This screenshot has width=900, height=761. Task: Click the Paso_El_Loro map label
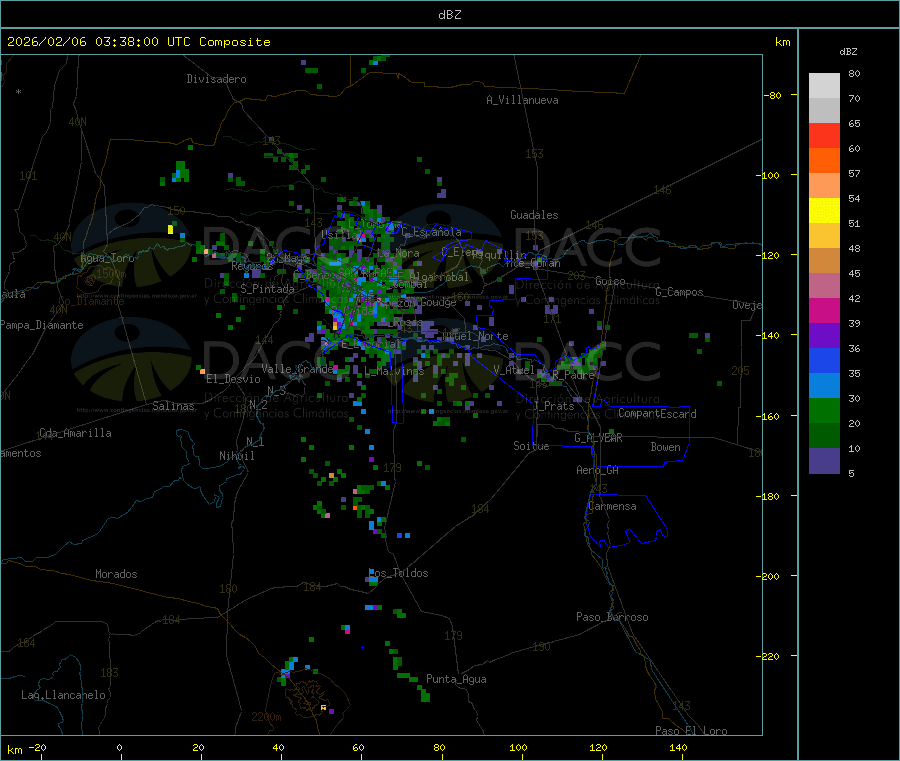coord(691,731)
